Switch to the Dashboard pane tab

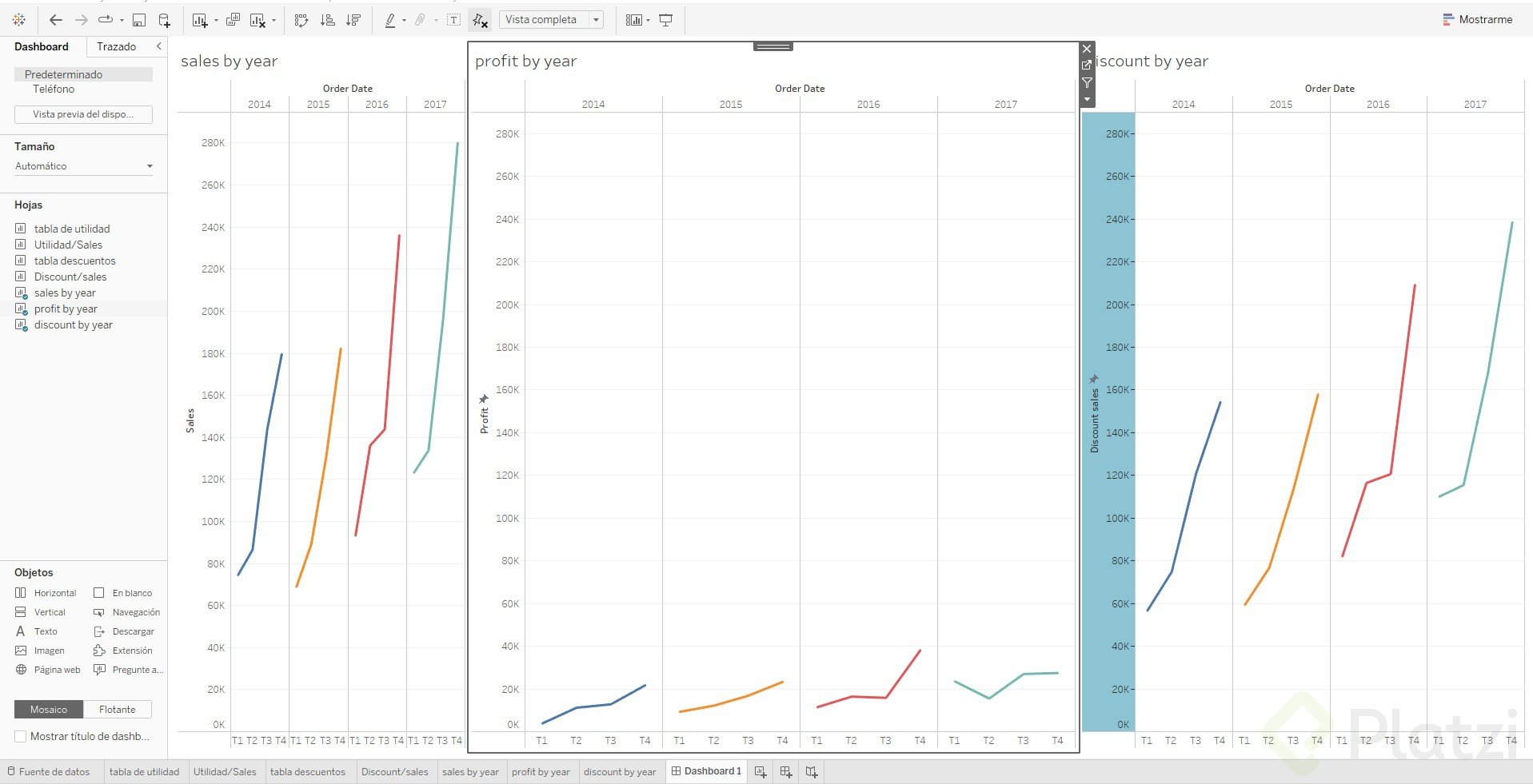click(x=42, y=46)
